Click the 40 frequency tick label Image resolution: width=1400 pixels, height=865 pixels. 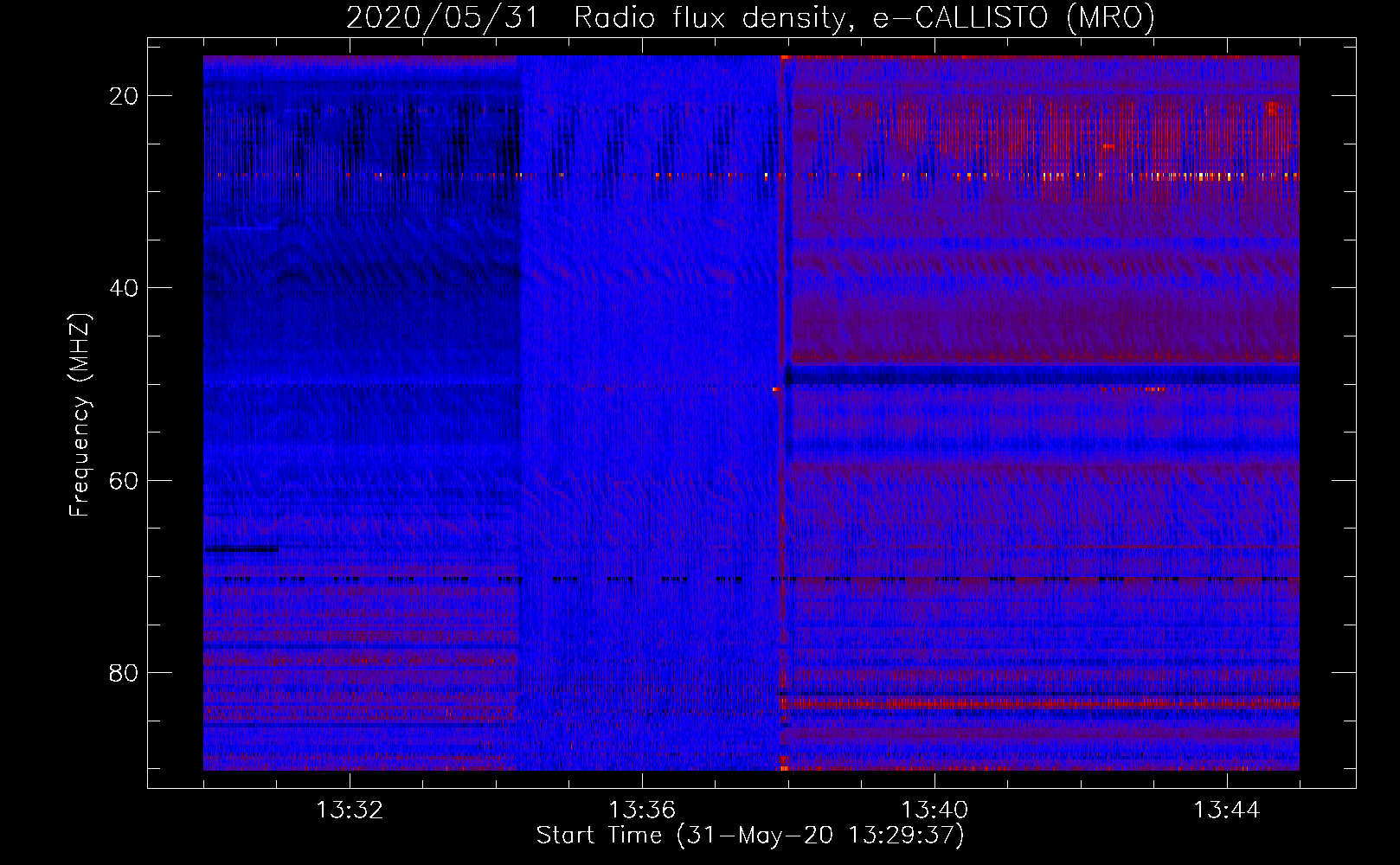124,288
